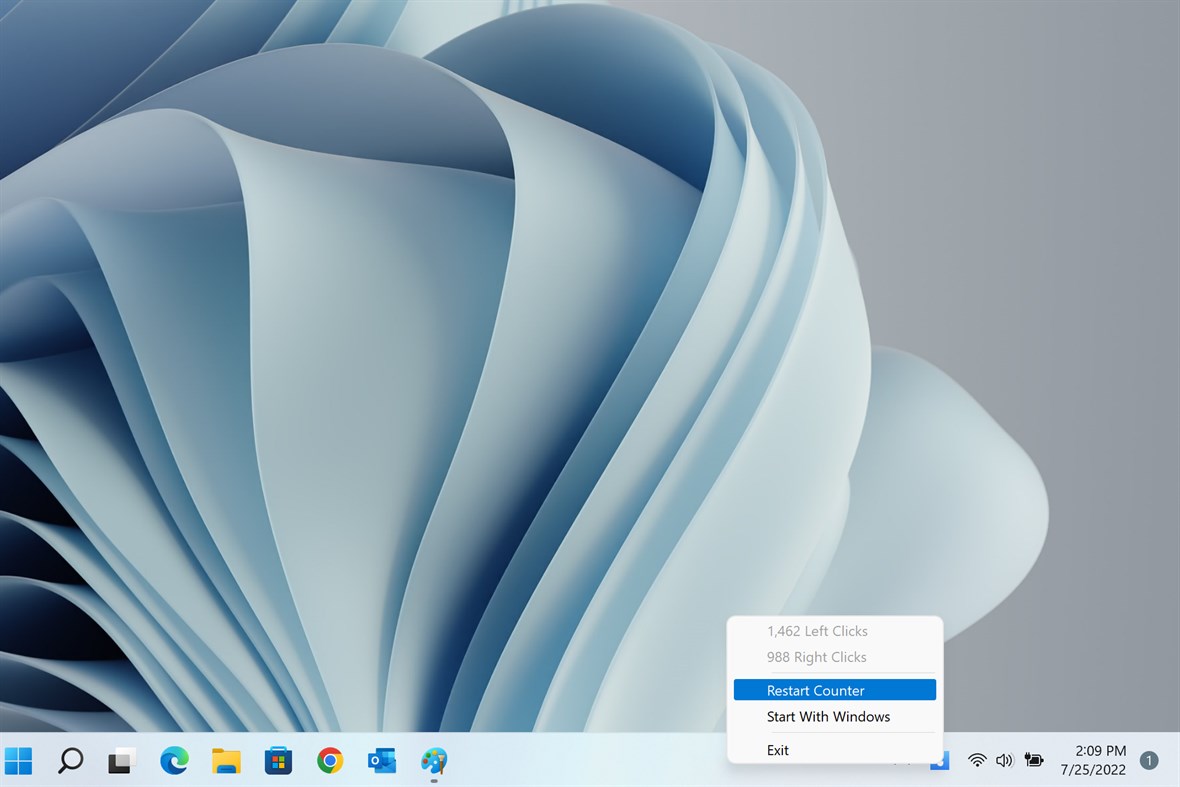
Task: Click the 988 Right Clicks entry
Action: pos(835,657)
